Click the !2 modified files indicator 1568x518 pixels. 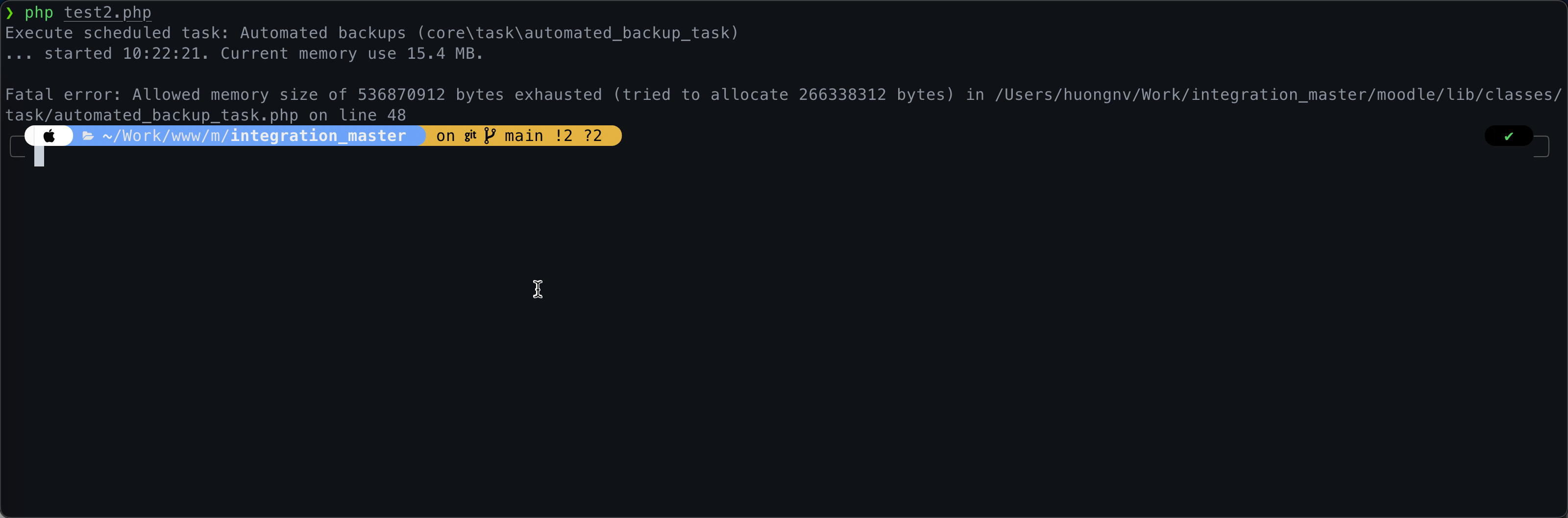[563, 136]
